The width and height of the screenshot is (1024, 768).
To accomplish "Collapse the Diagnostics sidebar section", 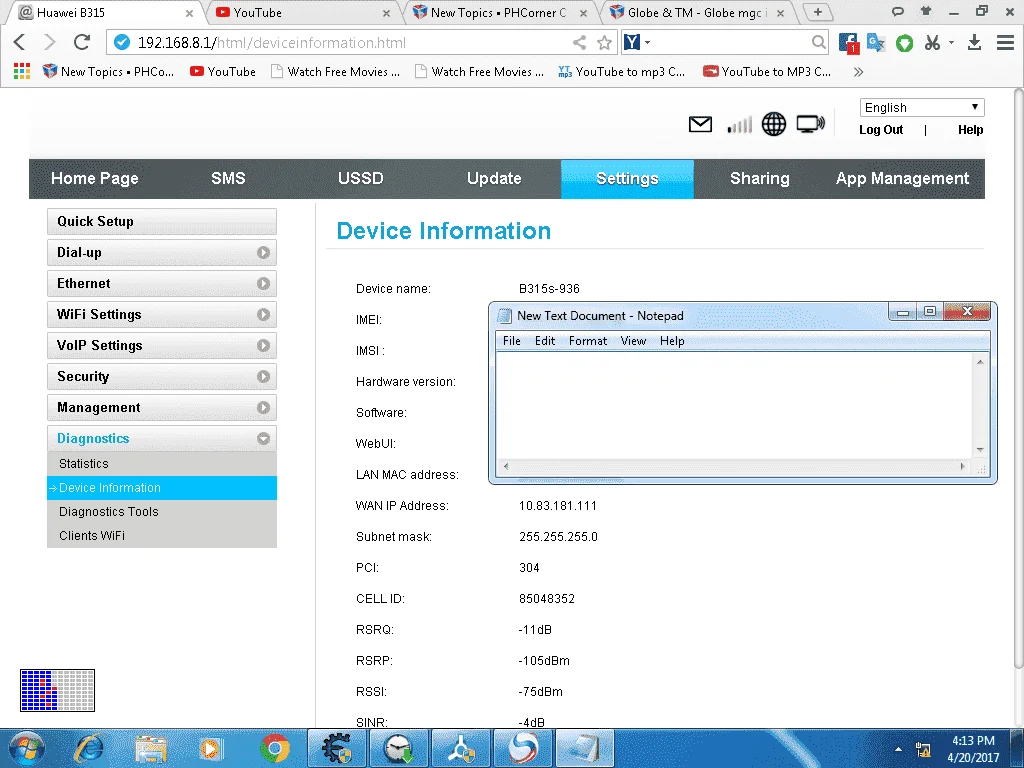I will [162, 438].
